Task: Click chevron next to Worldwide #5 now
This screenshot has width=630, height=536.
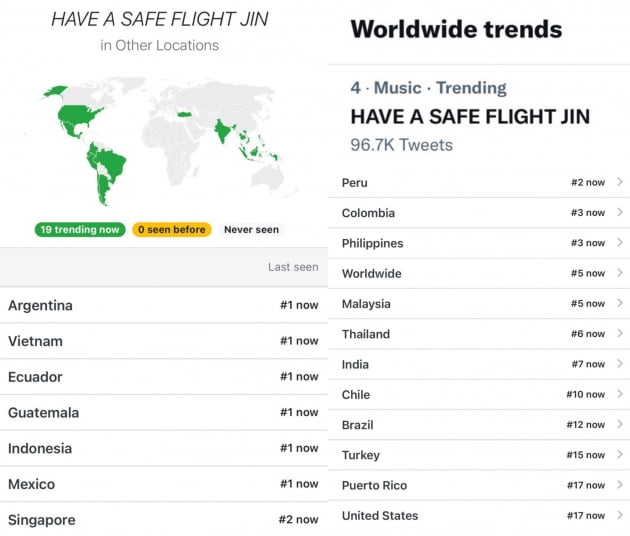Action: click(x=620, y=273)
